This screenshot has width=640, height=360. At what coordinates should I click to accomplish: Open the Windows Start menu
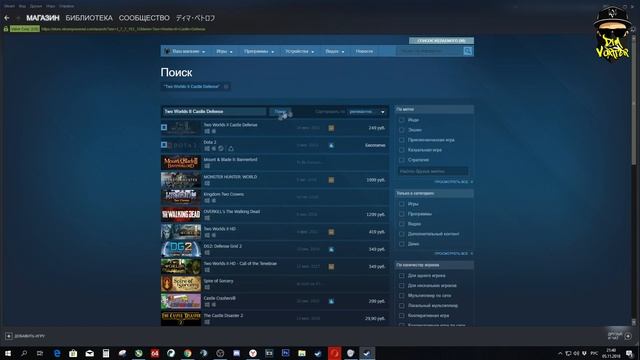8,353
